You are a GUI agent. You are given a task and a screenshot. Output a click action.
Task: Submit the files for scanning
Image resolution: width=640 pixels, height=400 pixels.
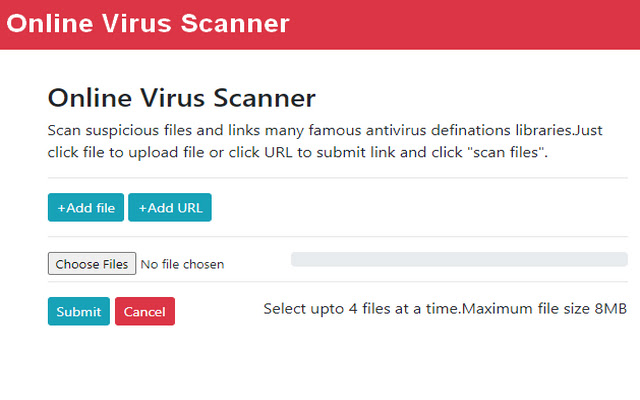(x=78, y=312)
